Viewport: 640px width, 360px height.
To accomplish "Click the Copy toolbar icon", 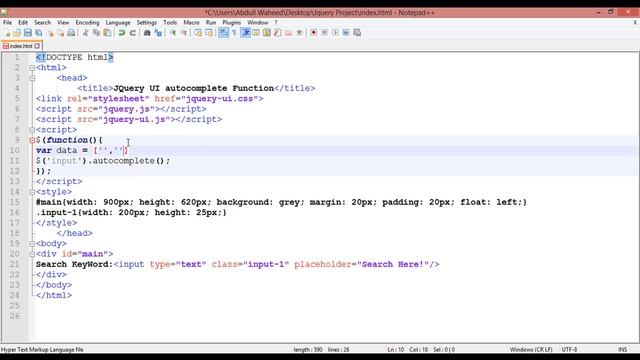I will tap(96, 33).
